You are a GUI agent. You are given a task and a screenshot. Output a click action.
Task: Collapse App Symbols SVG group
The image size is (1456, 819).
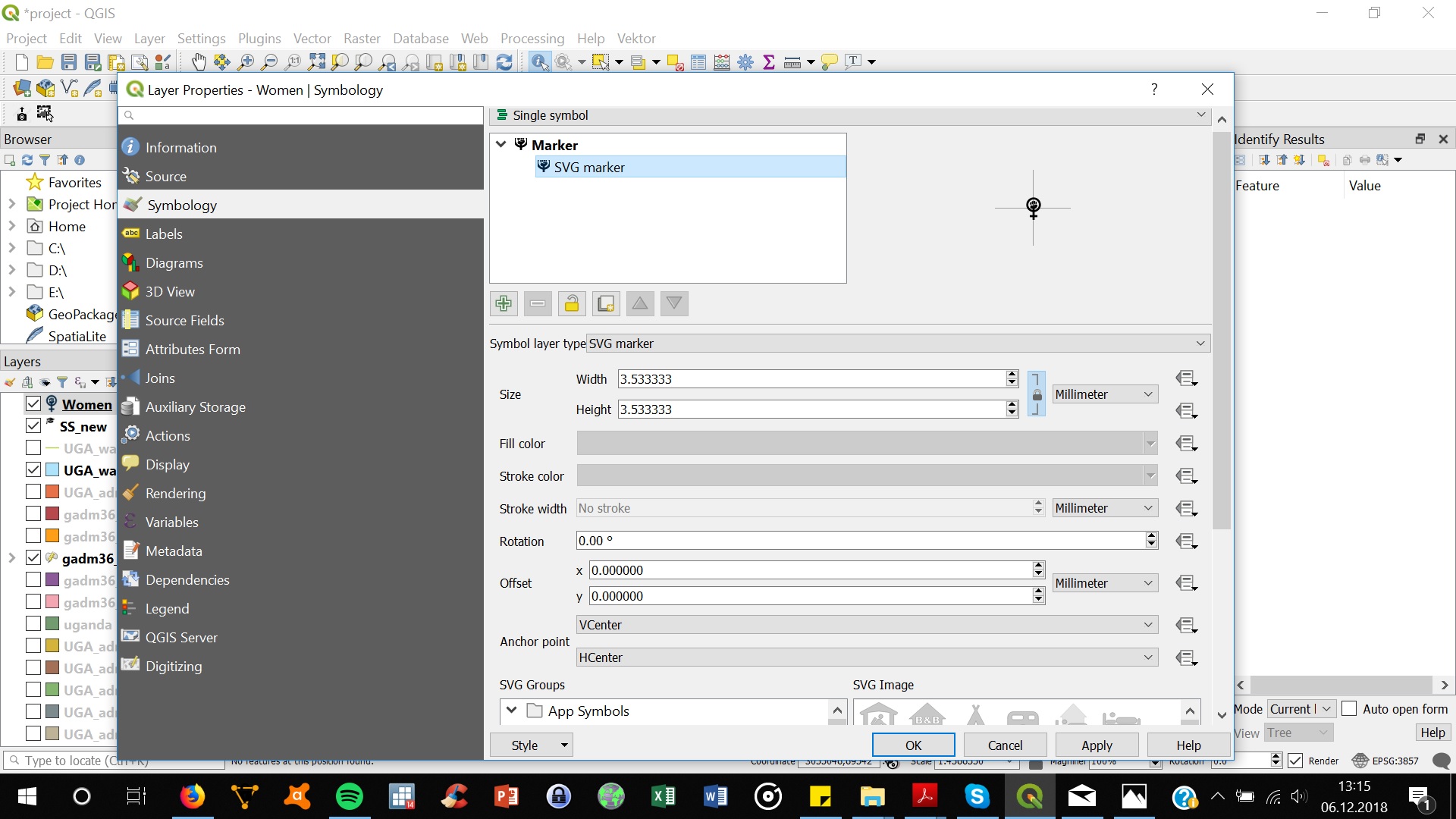512,711
